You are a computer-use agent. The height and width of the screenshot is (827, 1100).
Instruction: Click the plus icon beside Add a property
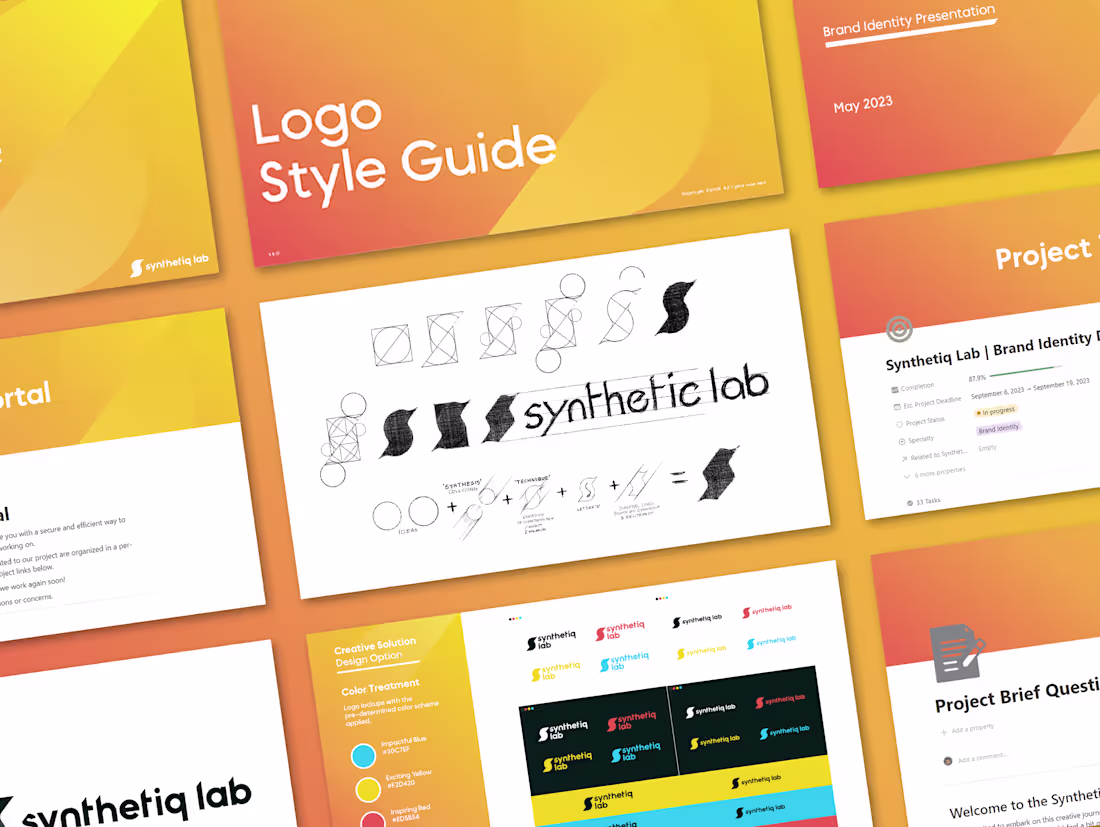point(944,732)
